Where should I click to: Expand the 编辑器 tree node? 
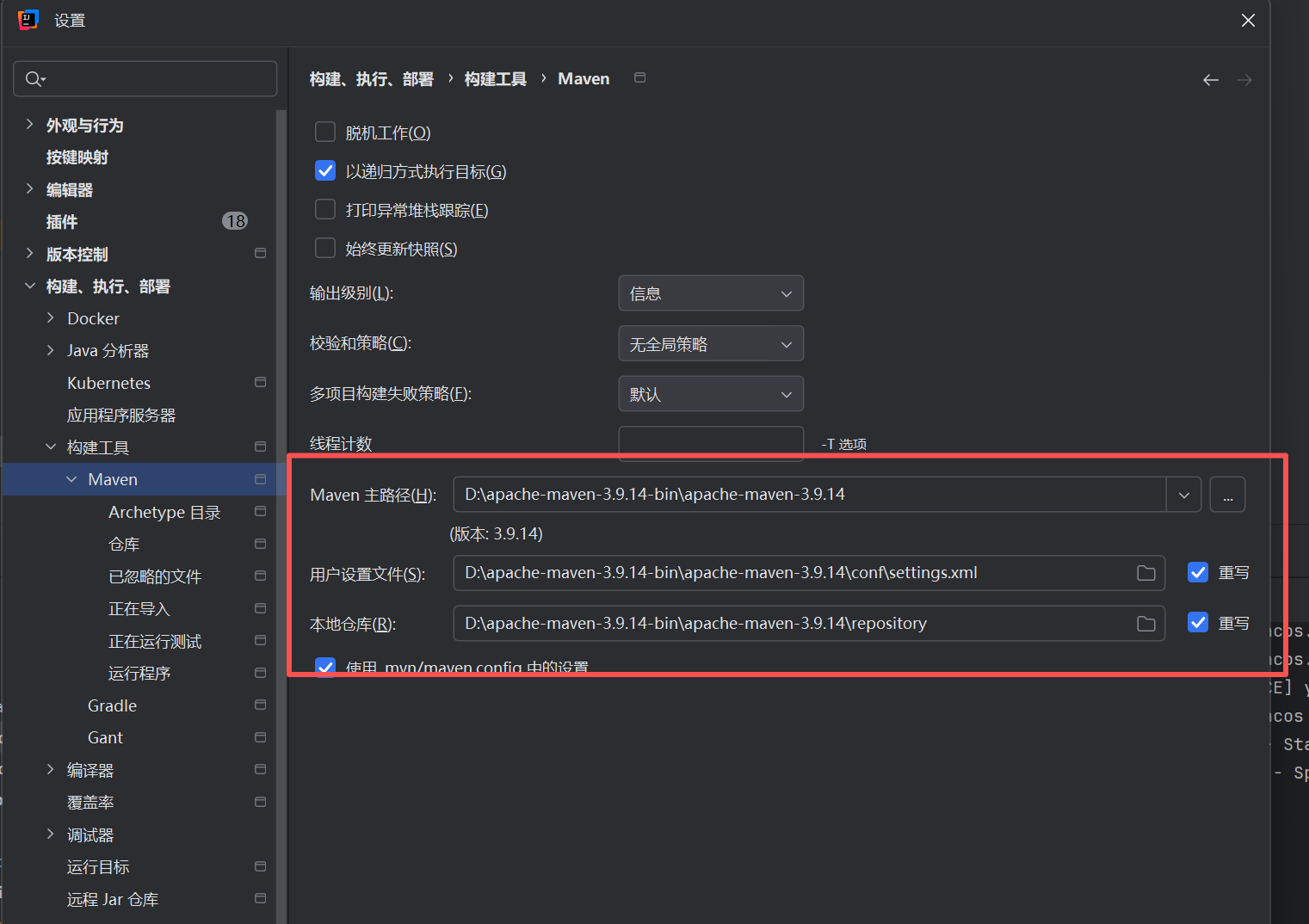coord(30,189)
